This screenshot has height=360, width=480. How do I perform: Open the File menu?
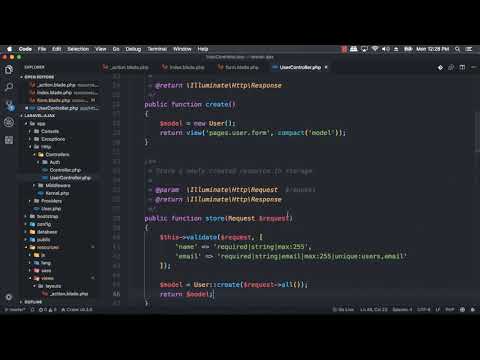[42, 49]
